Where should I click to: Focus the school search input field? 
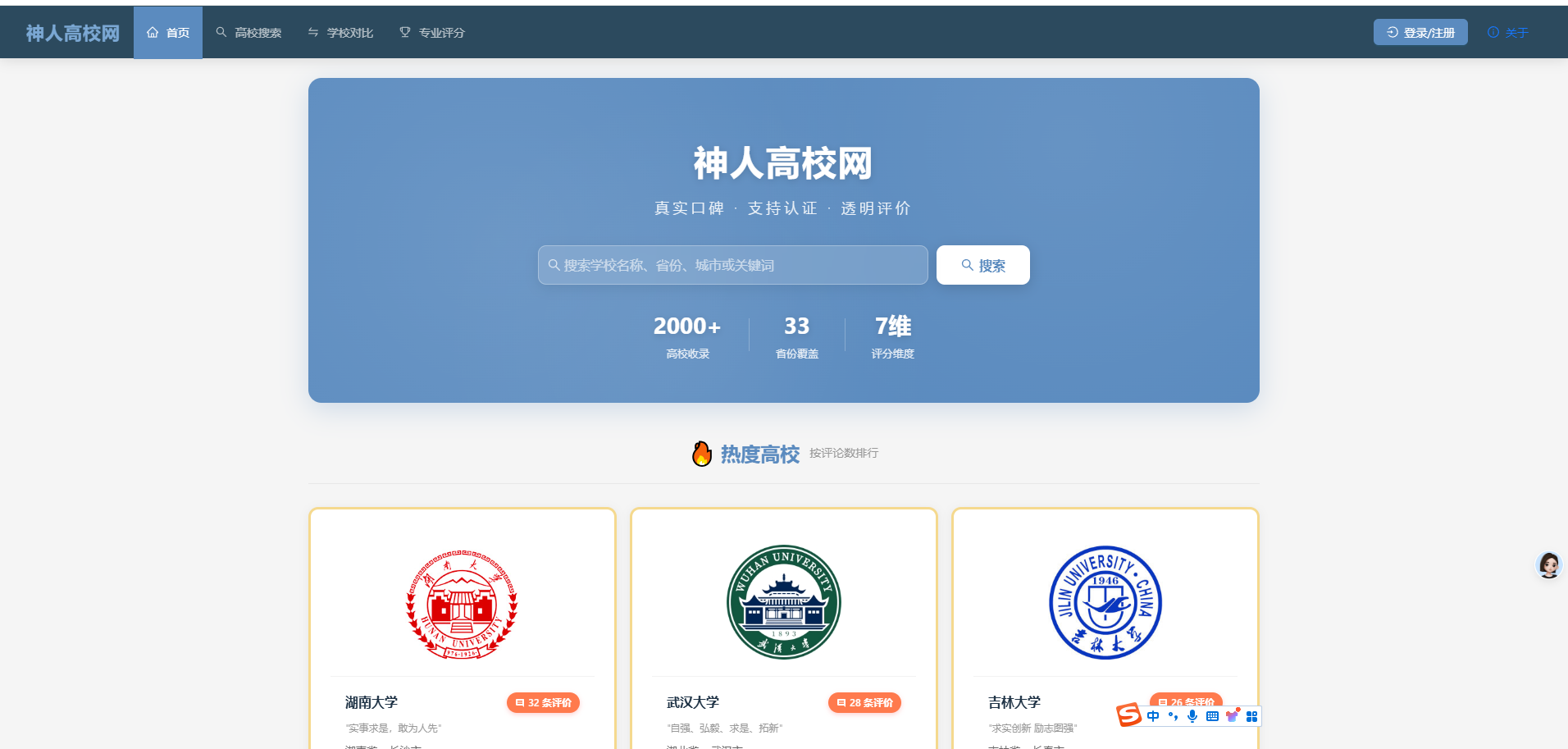[732, 265]
